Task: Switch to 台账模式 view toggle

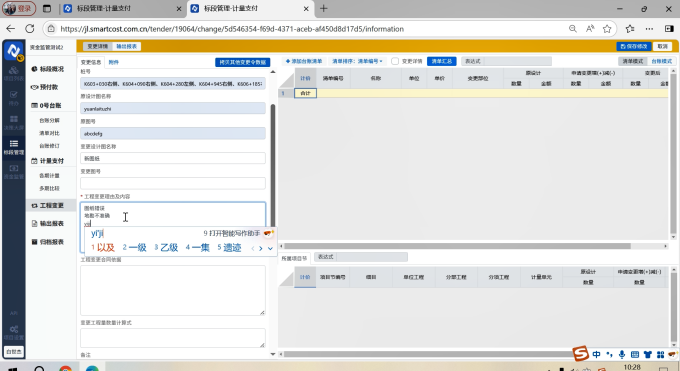Action: tap(661, 61)
